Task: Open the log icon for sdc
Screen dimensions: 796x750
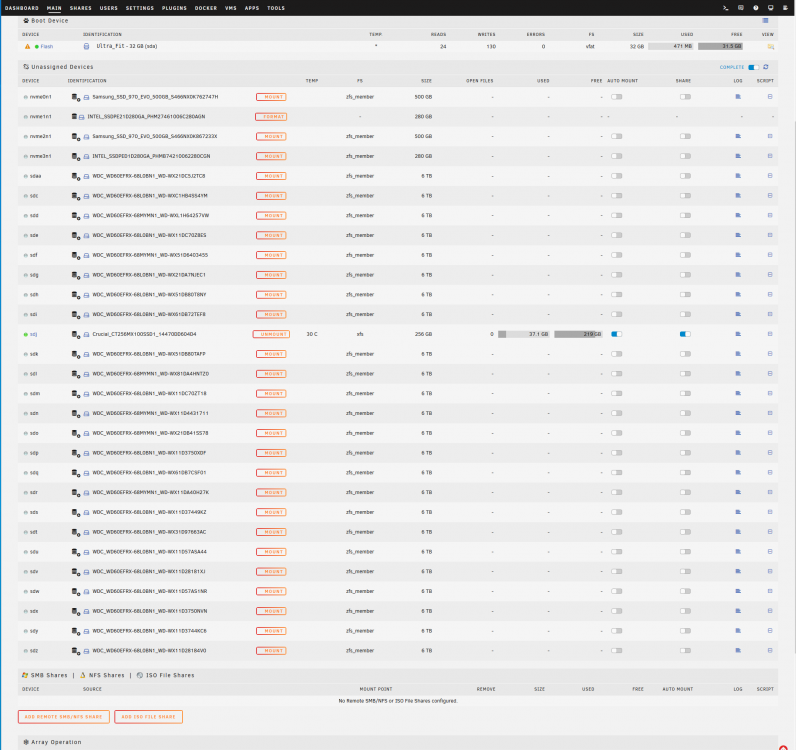Action: (738, 195)
